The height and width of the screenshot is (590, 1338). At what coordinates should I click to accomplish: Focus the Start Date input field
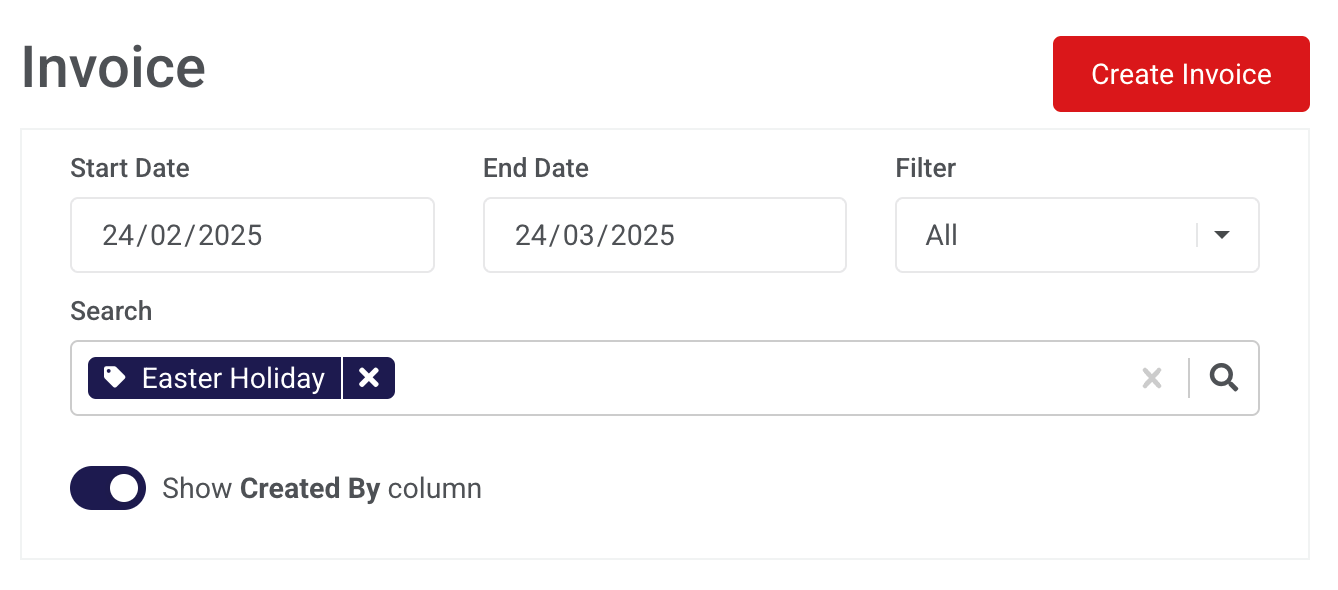click(x=252, y=235)
